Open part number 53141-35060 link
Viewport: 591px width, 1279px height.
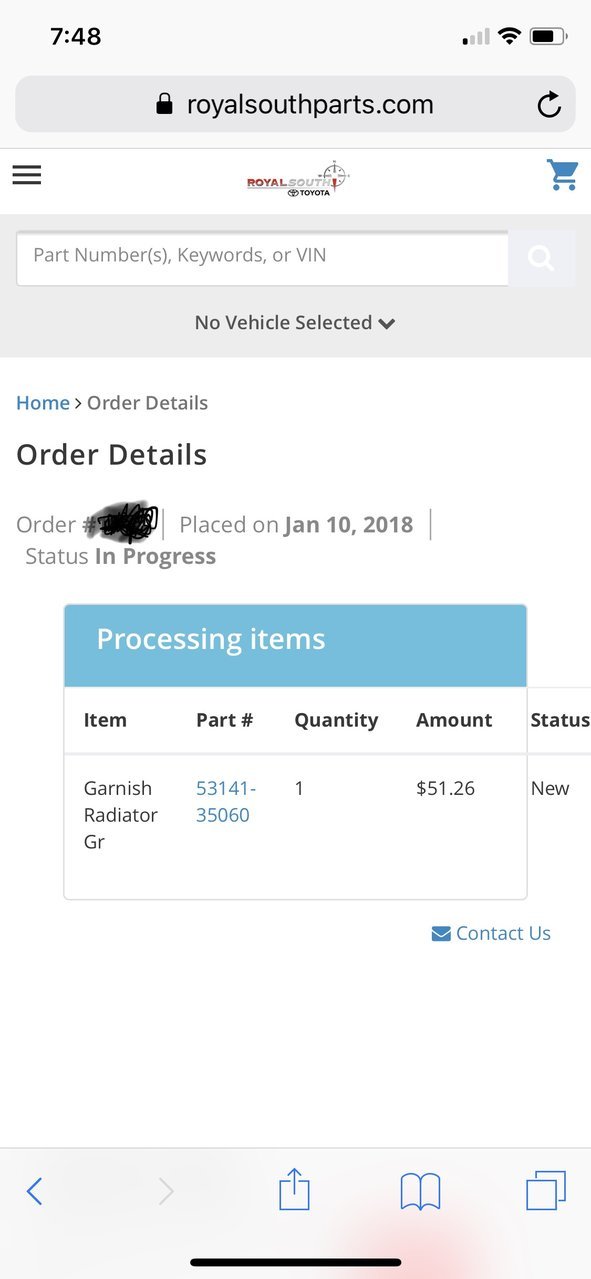226,802
